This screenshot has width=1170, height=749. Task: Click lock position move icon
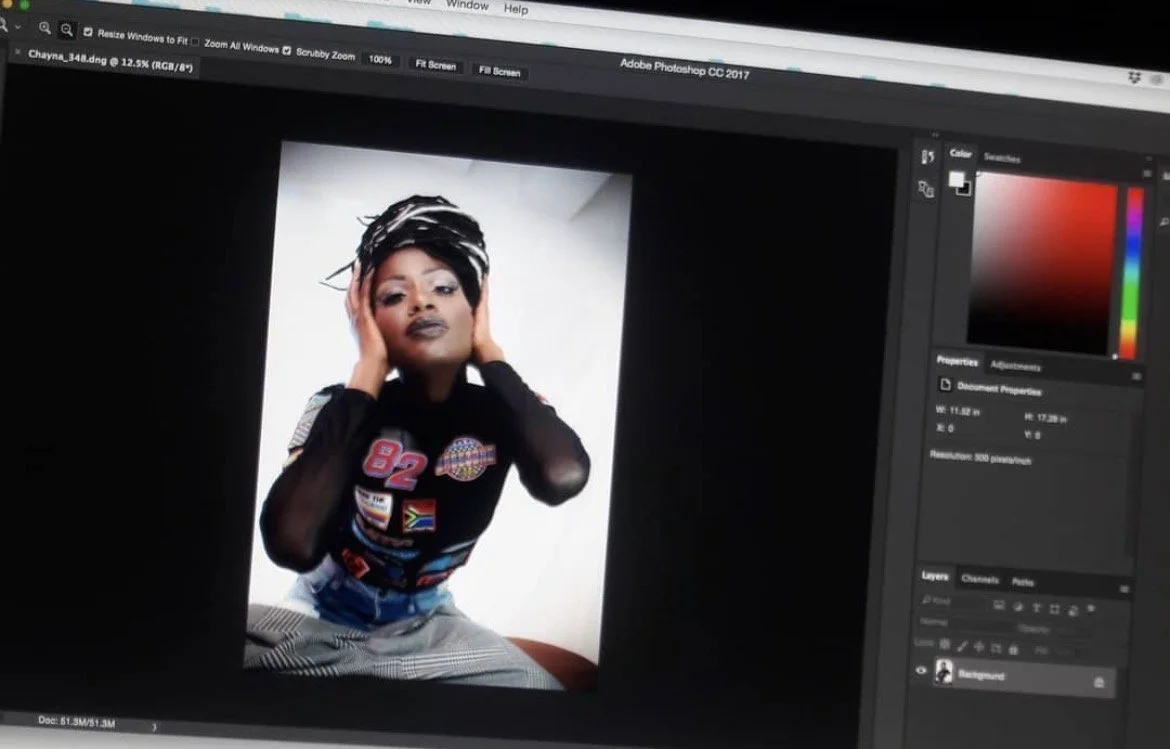(979, 647)
